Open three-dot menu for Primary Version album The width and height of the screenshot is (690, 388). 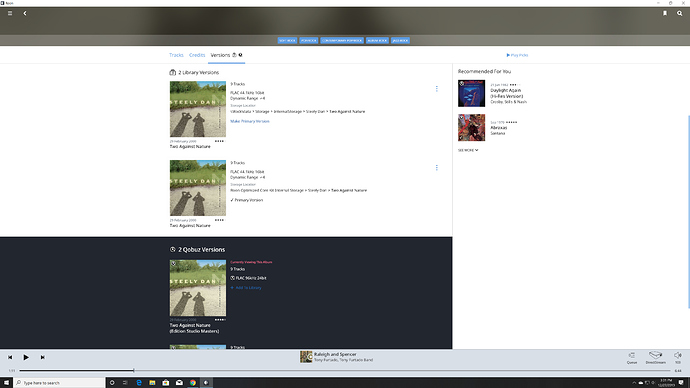tap(437, 168)
